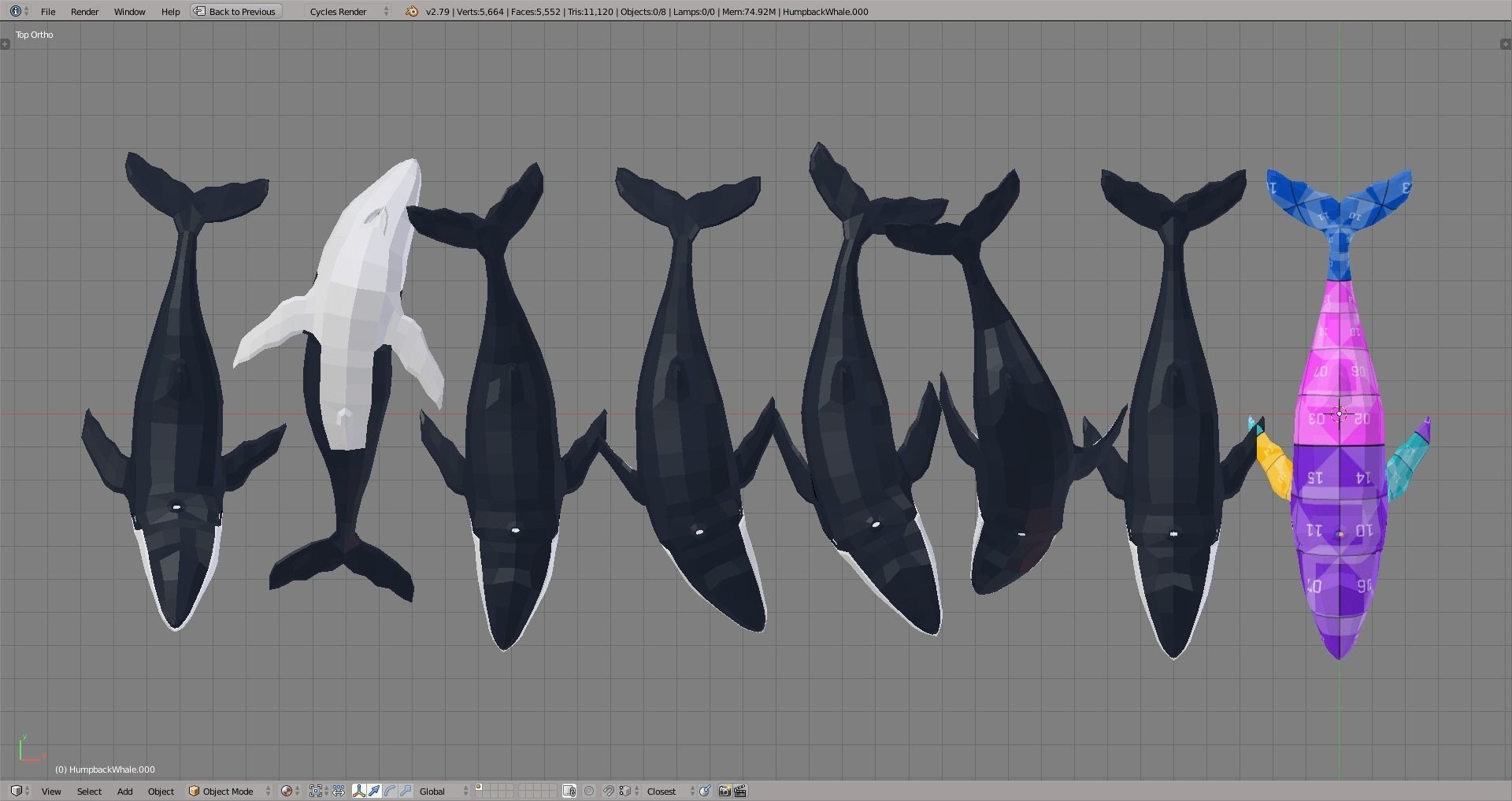Click the OpenGL render animation clapper icon
This screenshot has height=801, width=1512.
pos(740,791)
